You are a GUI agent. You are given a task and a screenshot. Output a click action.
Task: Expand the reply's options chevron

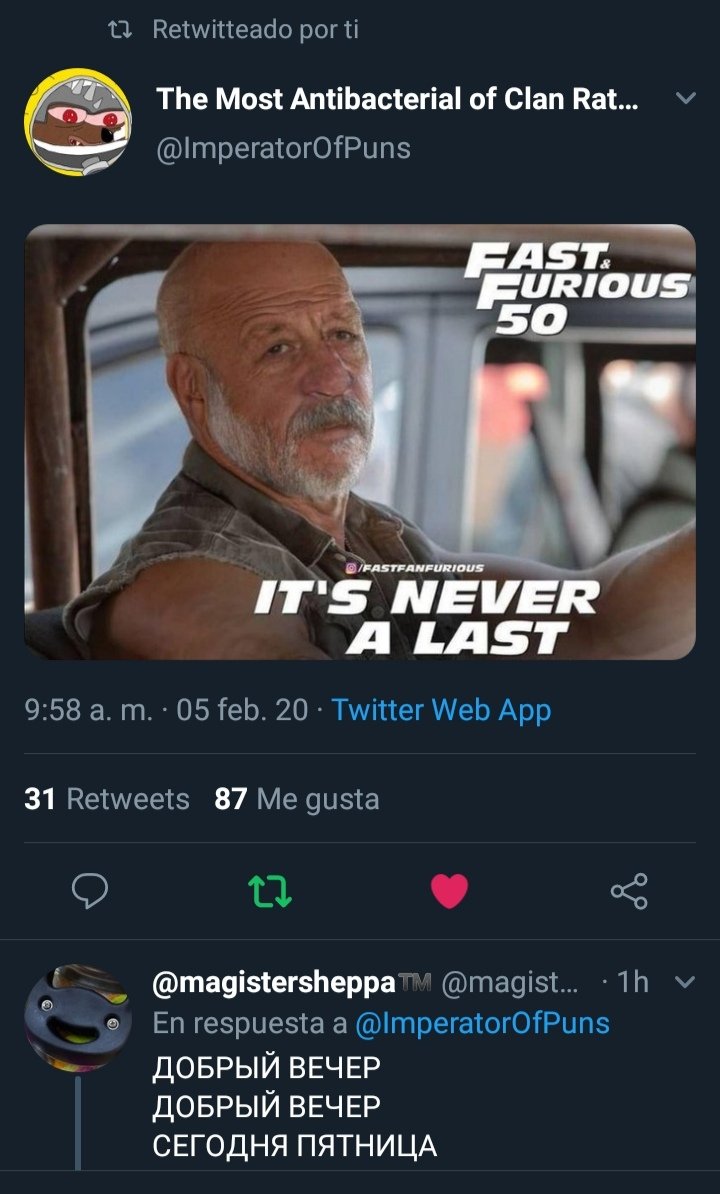pyautogui.click(x=686, y=982)
